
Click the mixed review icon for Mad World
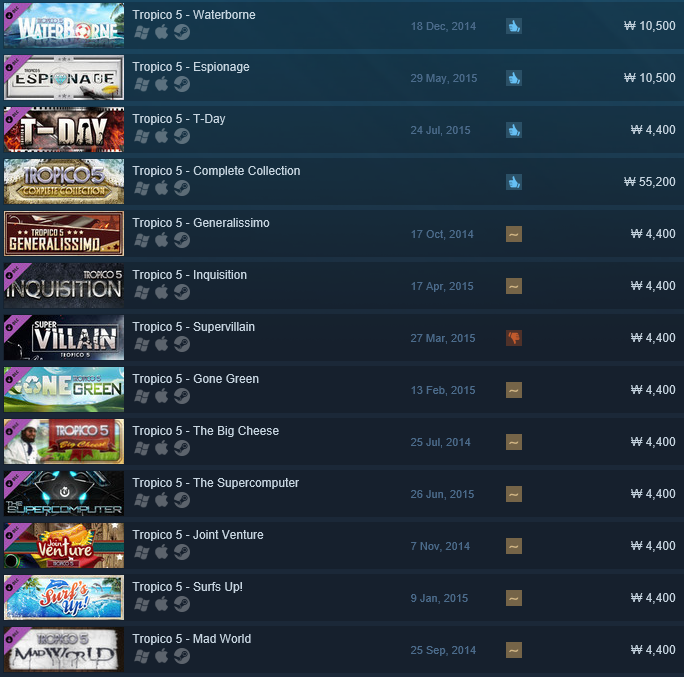click(x=514, y=650)
